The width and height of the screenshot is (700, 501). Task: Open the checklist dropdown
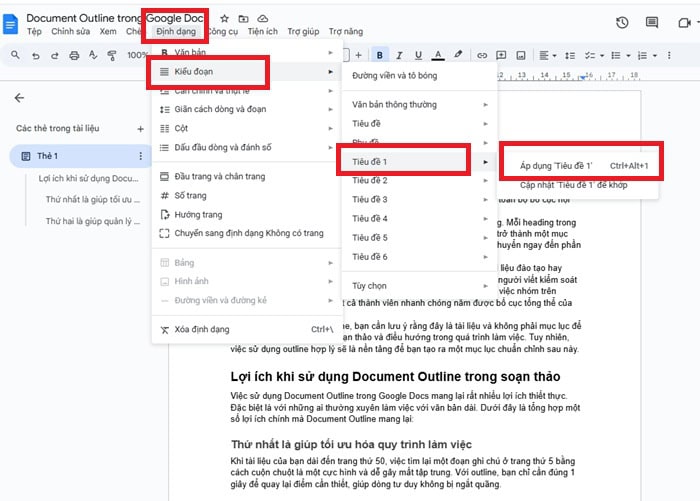coord(594,55)
